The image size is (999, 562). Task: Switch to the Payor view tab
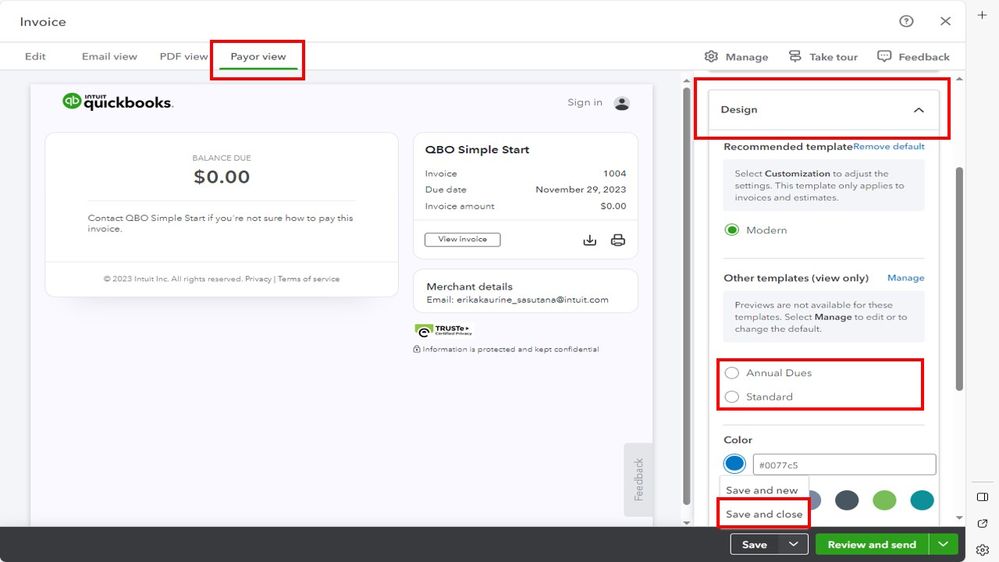[x=258, y=56]
